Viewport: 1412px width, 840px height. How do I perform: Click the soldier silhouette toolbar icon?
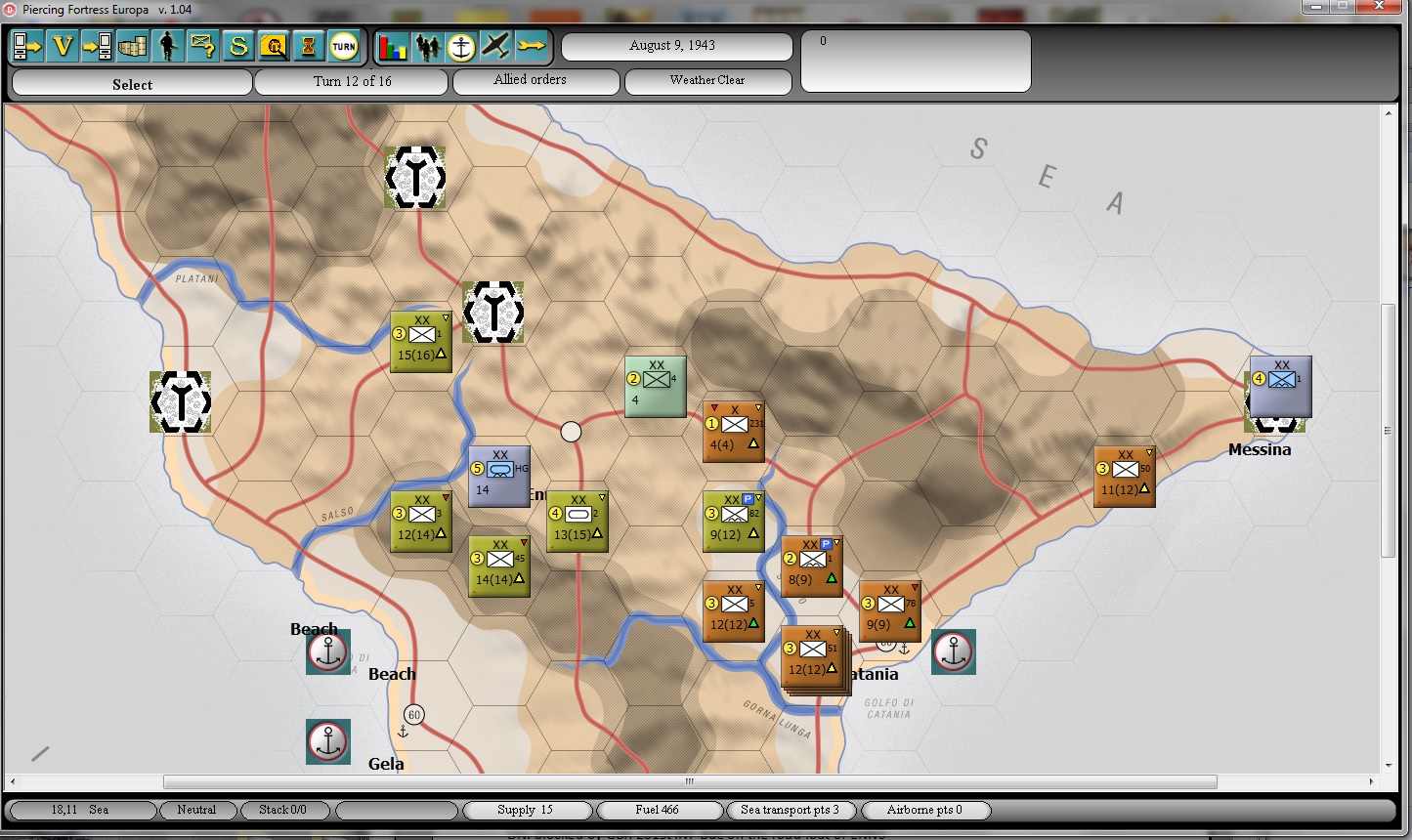point(168,46)
